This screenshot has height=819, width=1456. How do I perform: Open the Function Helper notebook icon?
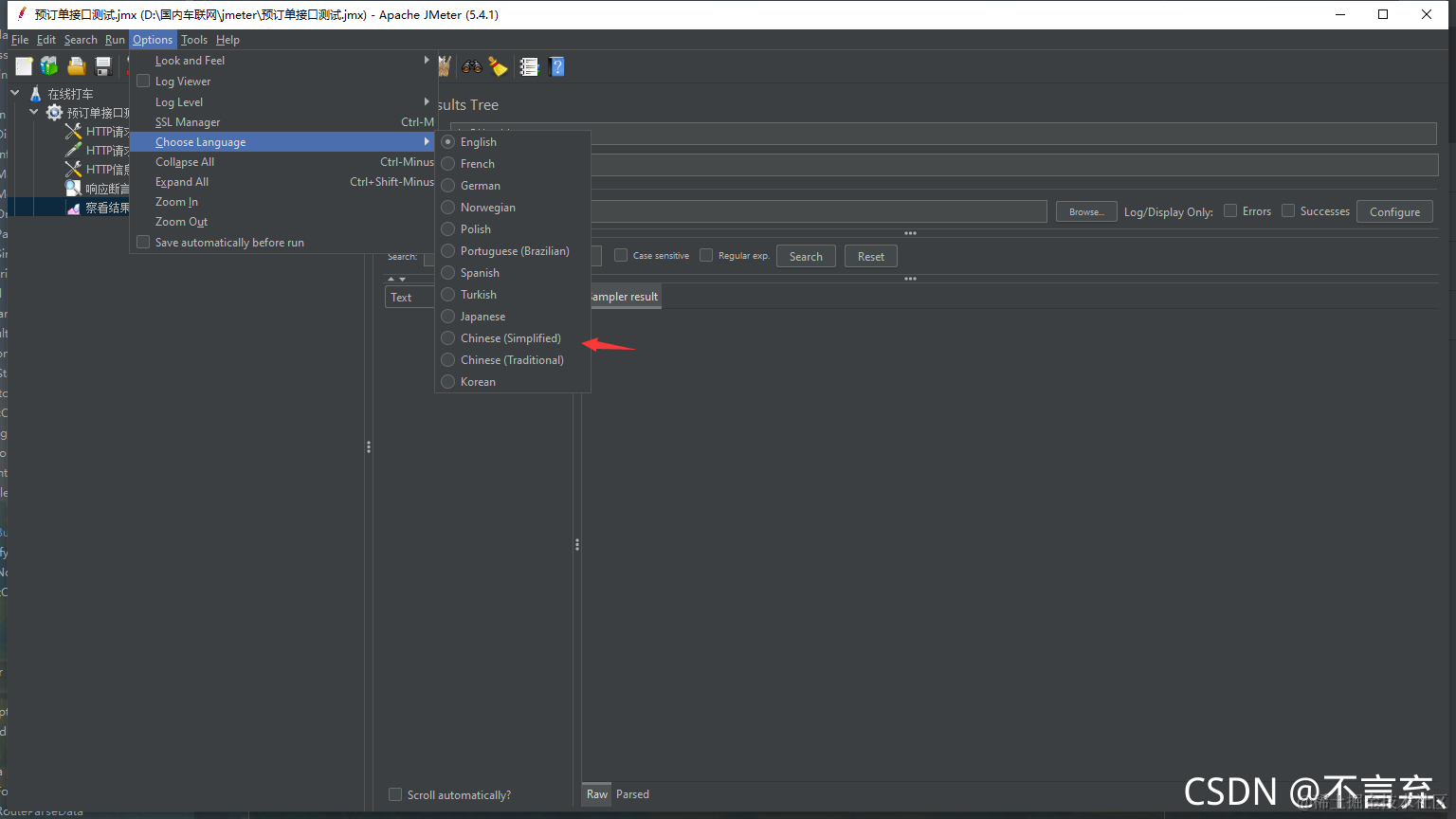coord(529,66)
